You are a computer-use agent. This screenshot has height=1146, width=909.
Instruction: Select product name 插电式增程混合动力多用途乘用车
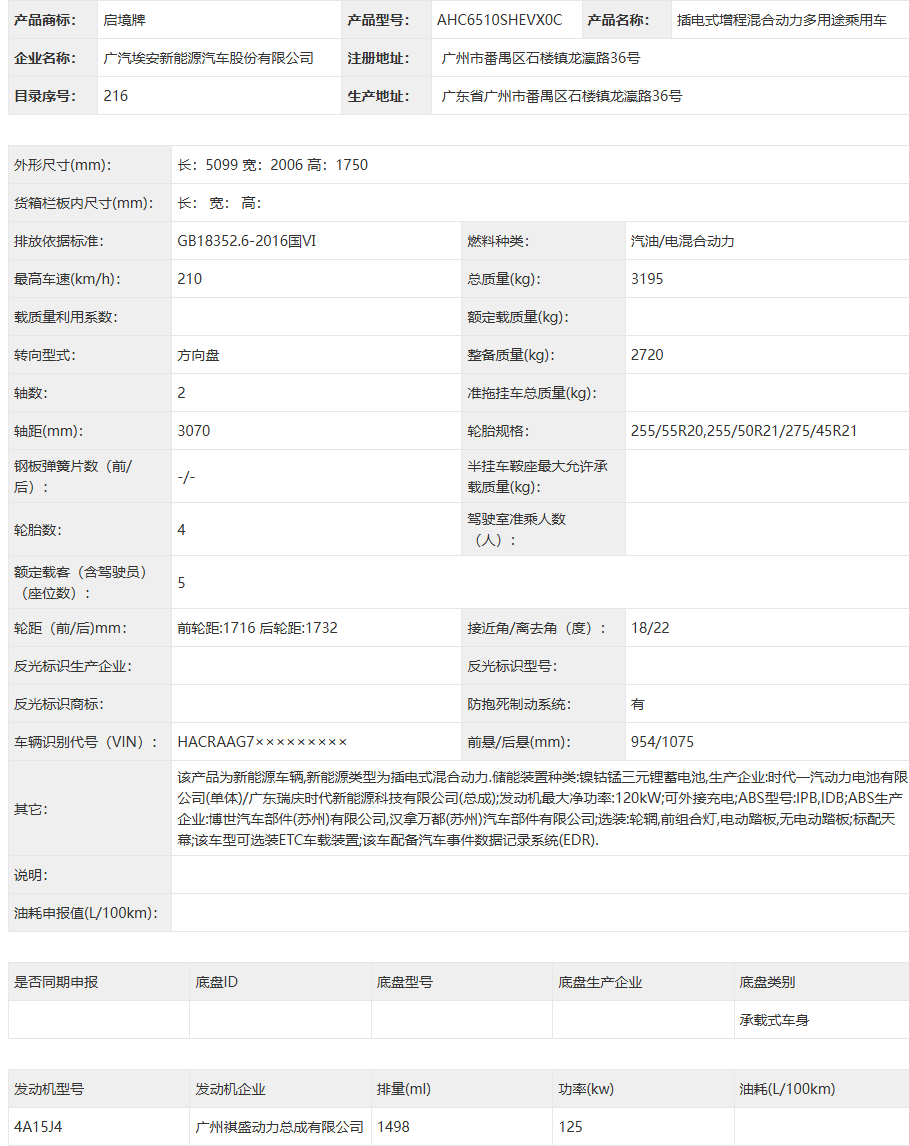[x=781, y=20]
